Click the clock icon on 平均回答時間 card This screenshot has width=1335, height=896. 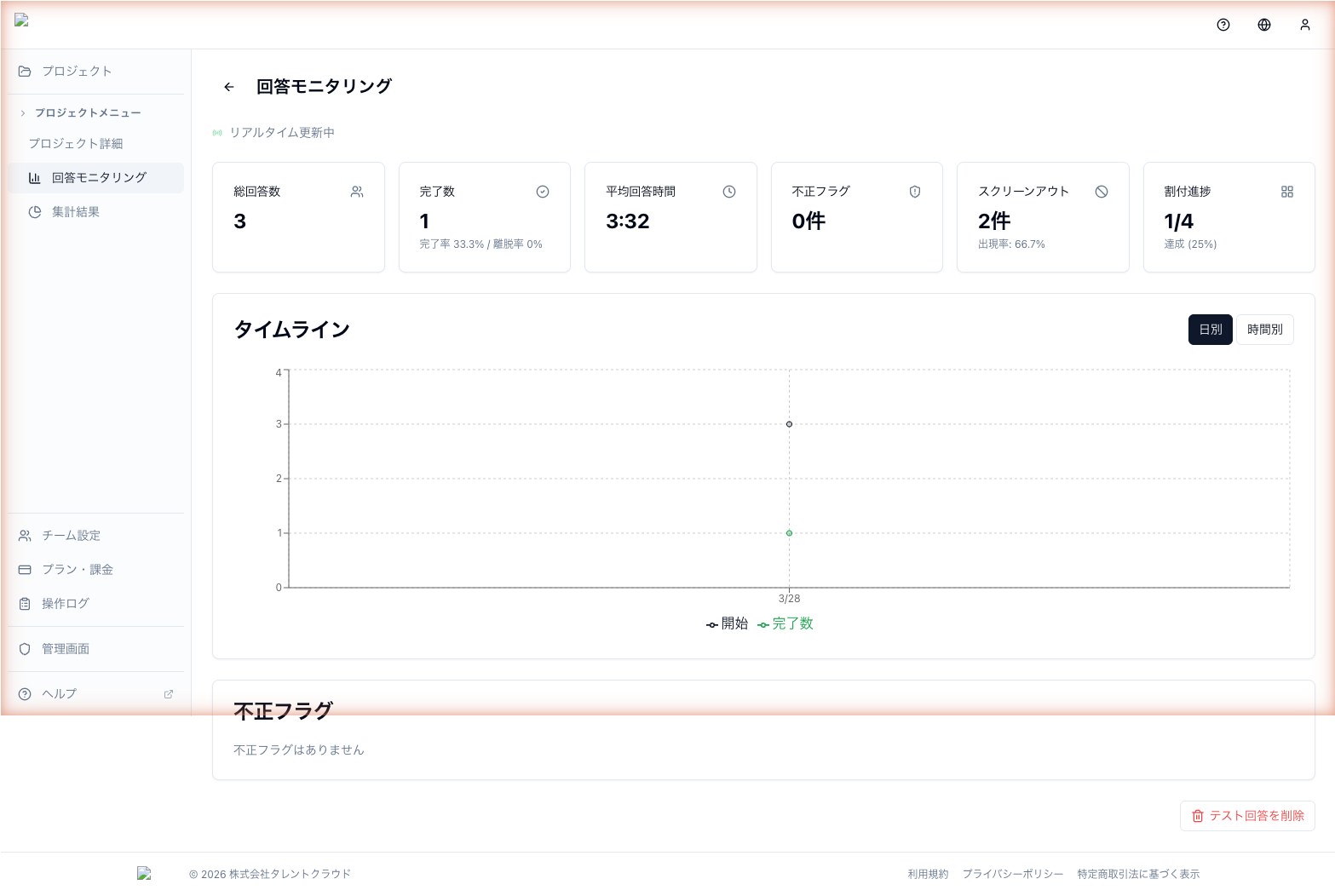[x=729, y=192]
